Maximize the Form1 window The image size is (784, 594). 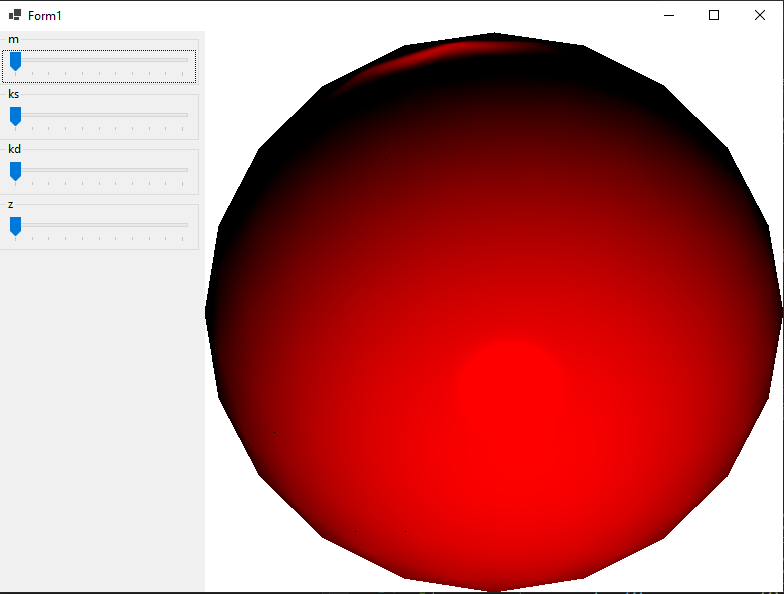[714, 15]
